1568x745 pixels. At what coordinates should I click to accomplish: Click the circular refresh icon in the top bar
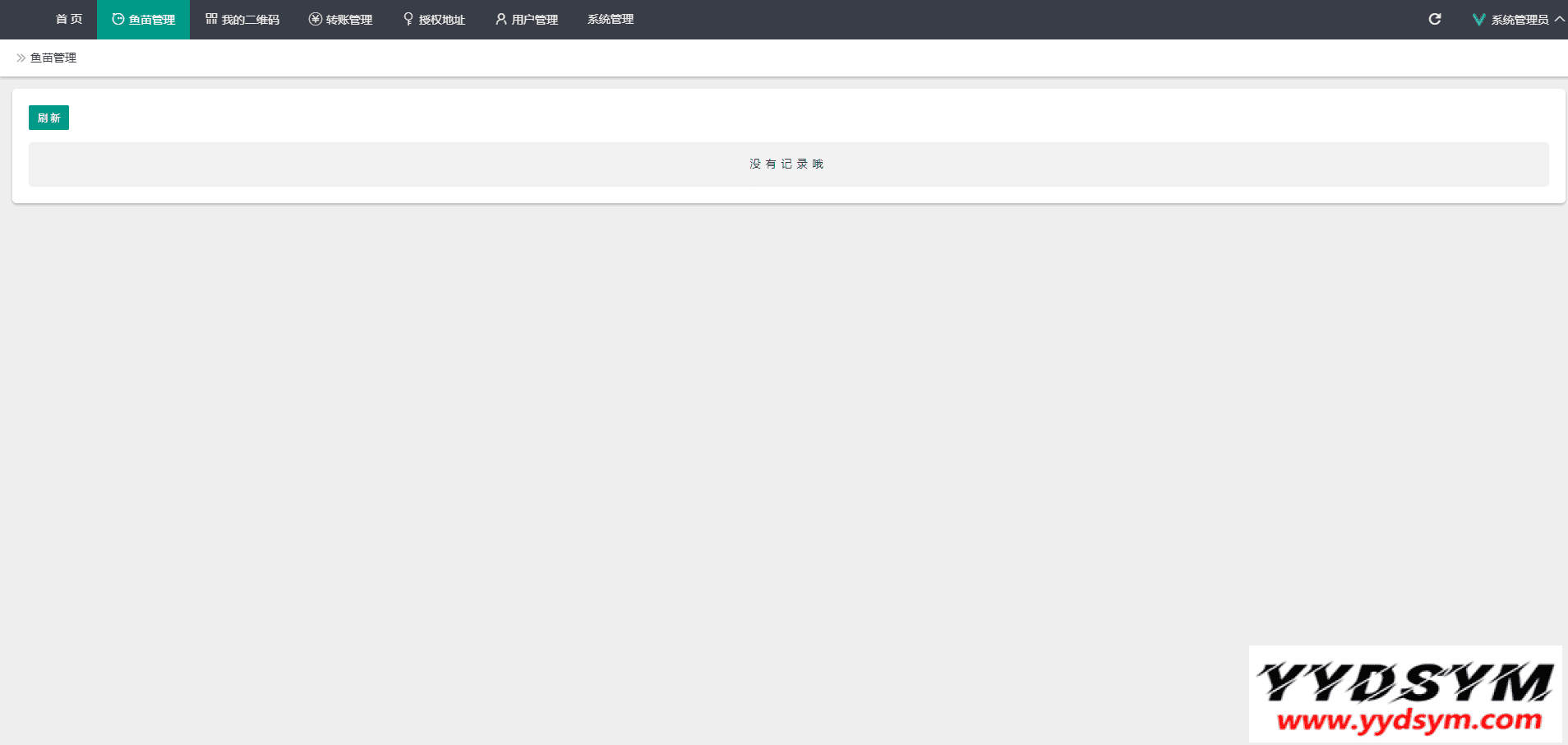click(x=1435, y=19)
